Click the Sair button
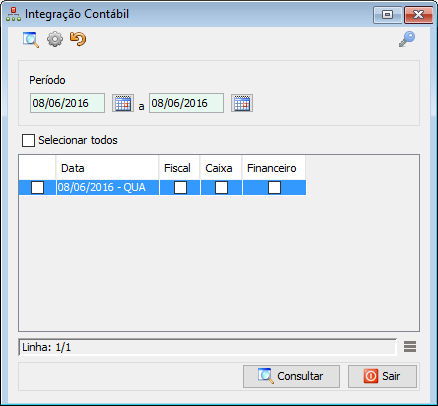The height and width of the screenshot is (406, 438). pyautogui.click(x=382, y=376)
